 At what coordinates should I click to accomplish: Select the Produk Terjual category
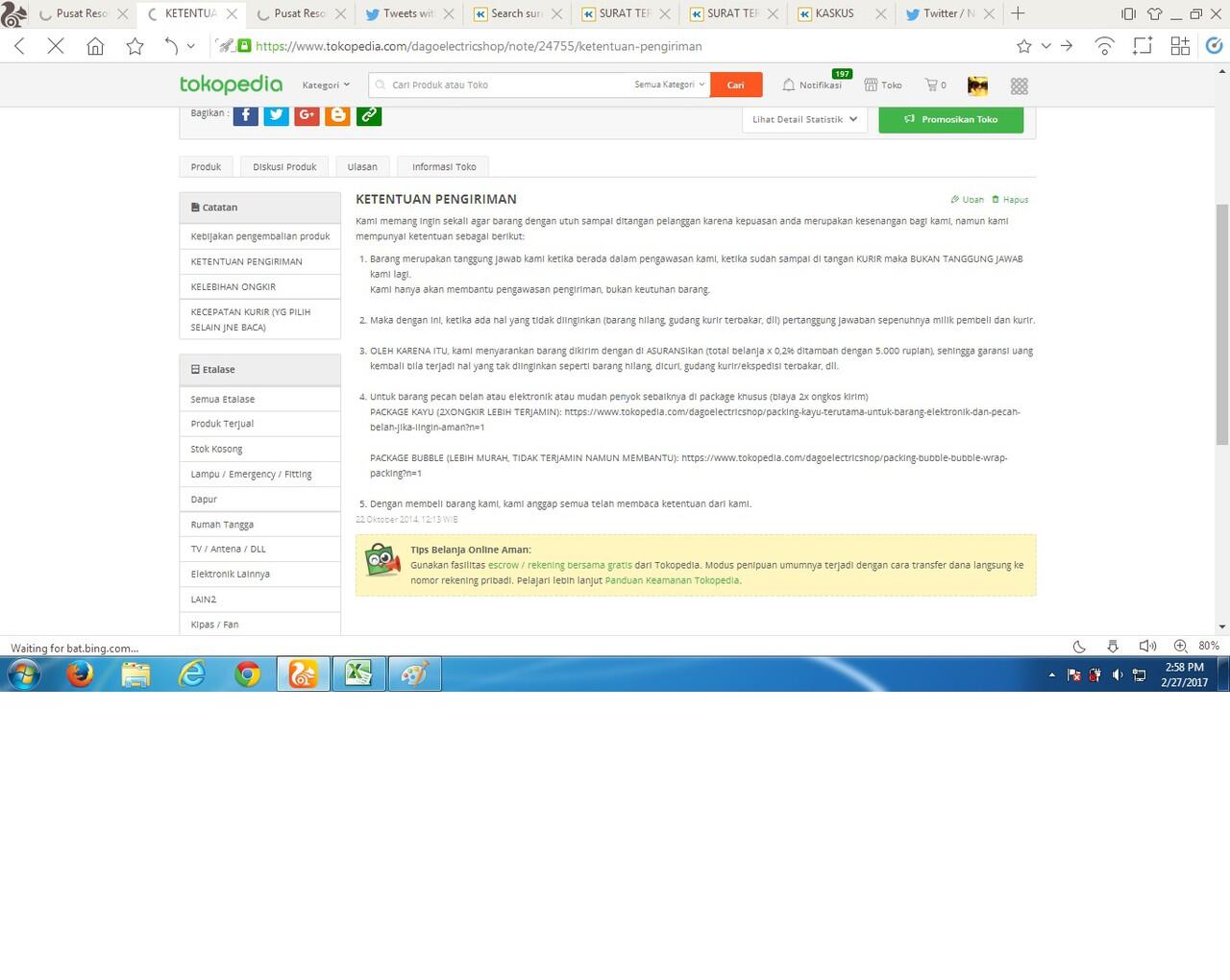260,424
